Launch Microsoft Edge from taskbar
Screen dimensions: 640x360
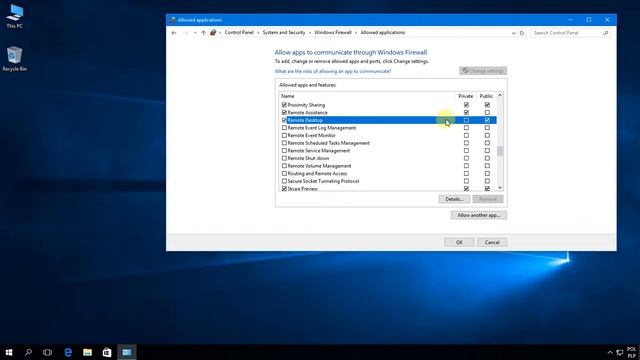[x=68, y=352]
